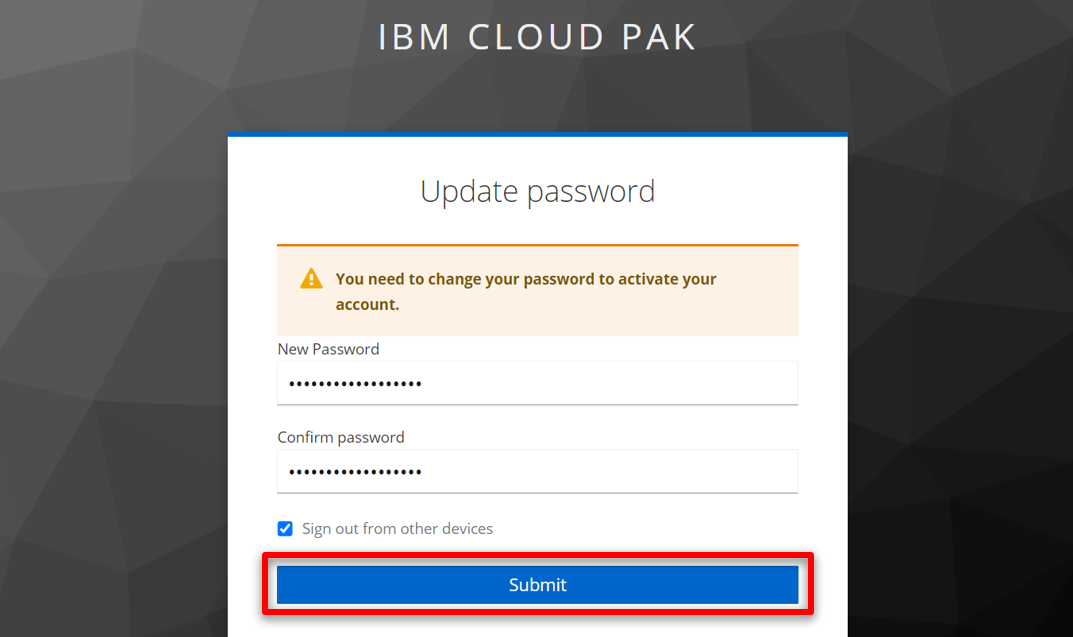This screenshot has height=637, width=1073.
Task: Click the masked dots in New Password field
Action: tap(355, 384)
